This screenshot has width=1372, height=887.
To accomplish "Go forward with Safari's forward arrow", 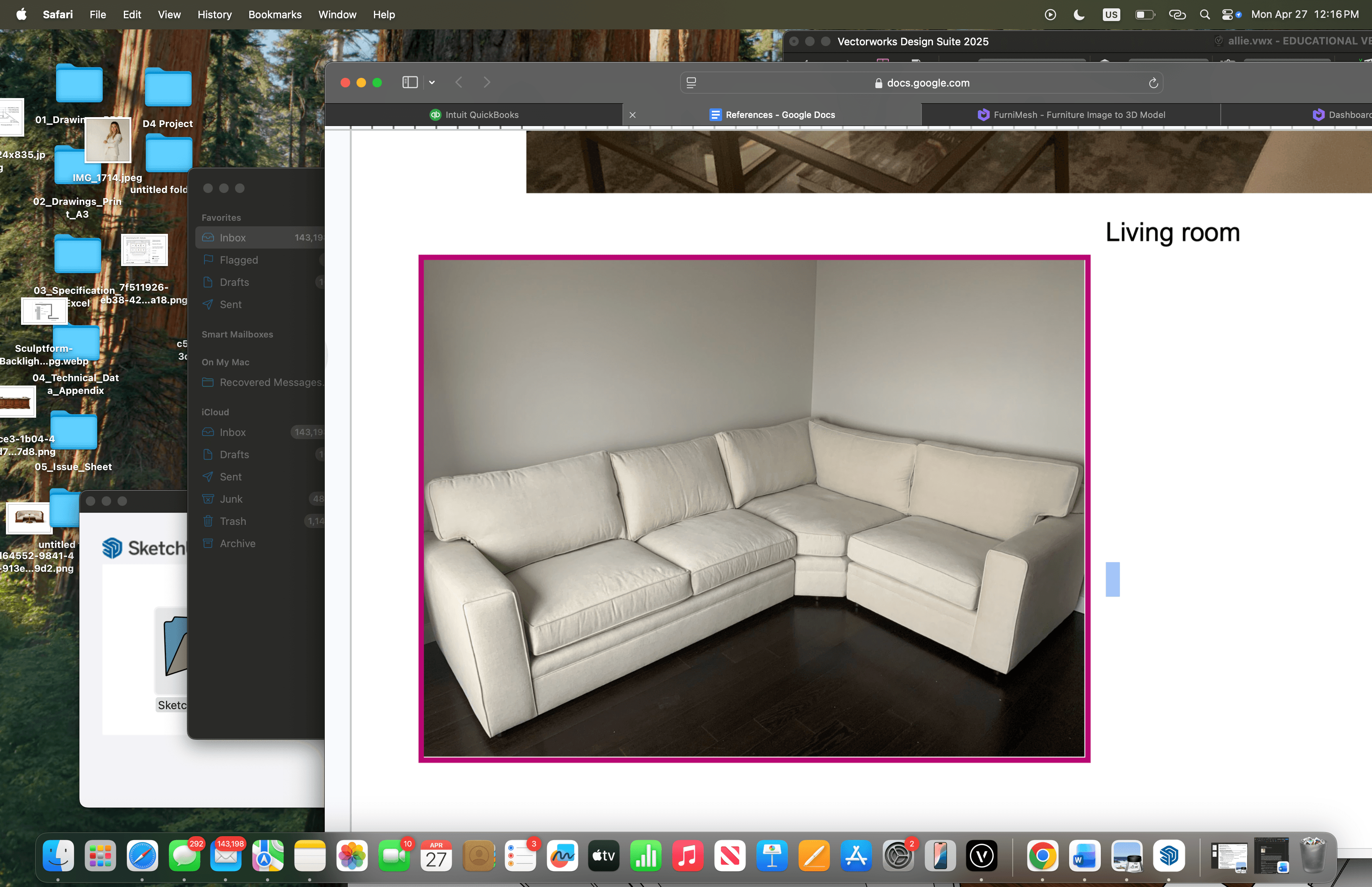I will coord(487,82).
